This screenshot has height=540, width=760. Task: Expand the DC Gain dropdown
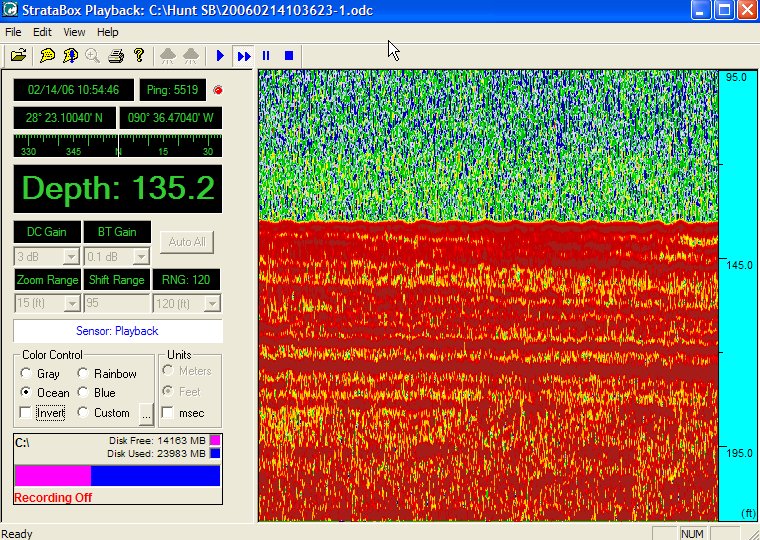coord(71,256)
